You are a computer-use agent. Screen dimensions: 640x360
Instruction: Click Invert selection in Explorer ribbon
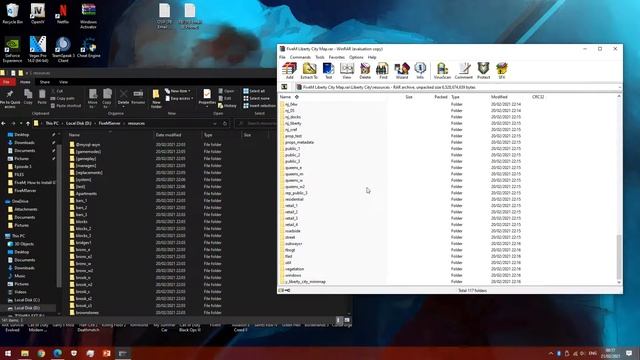tap(260, 106)
